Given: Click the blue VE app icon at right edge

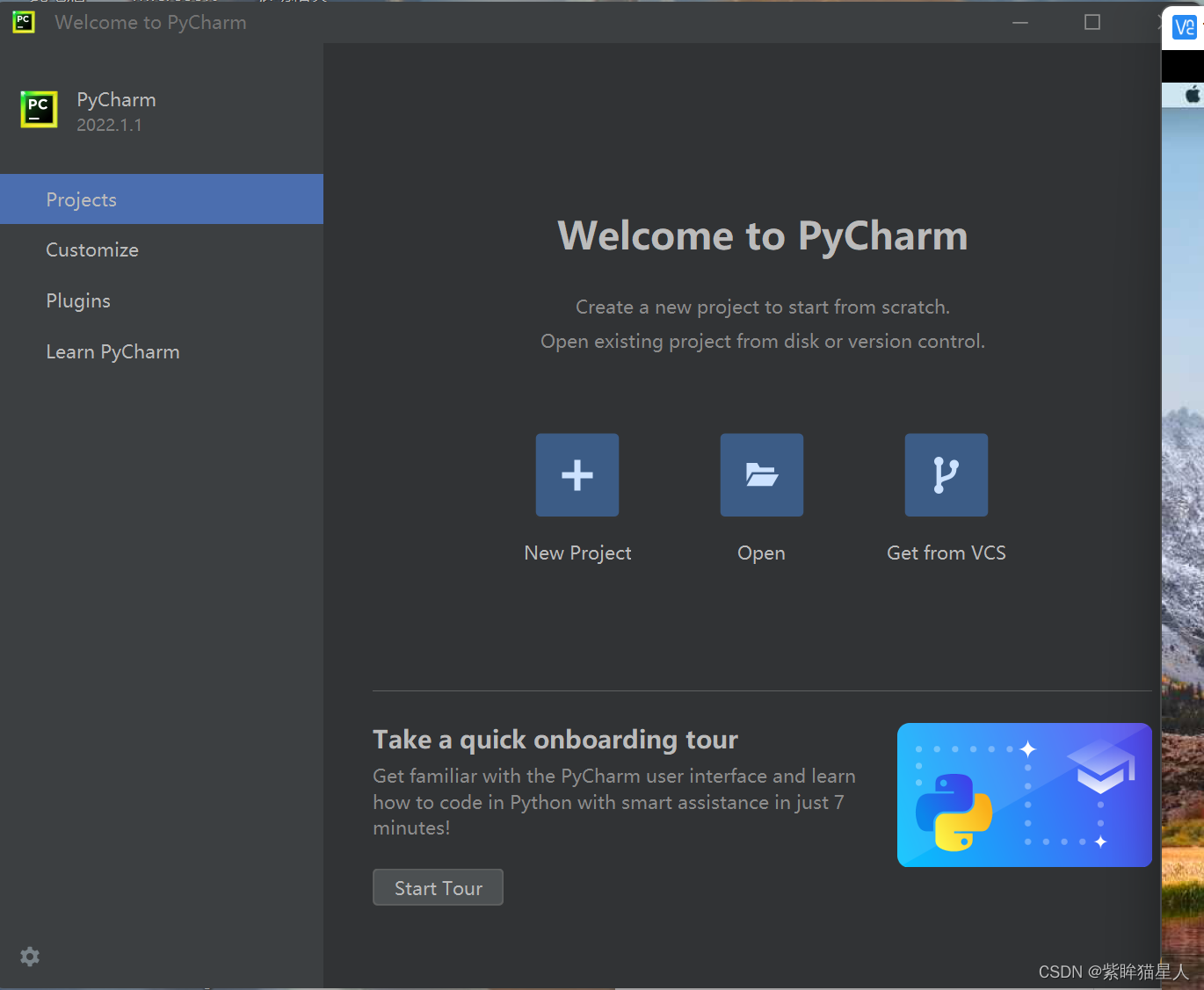Looking at the screenshot, I should pyautogui.click(x=1185, y=28).
